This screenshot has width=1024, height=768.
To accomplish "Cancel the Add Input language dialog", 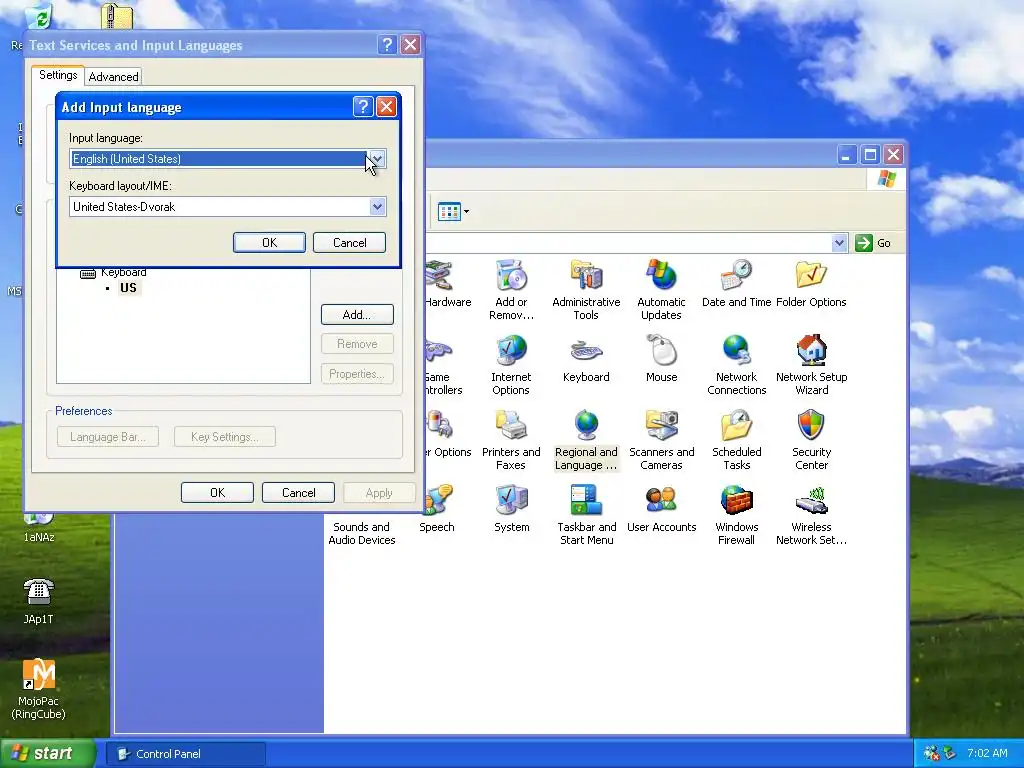I will pos(349,242).
